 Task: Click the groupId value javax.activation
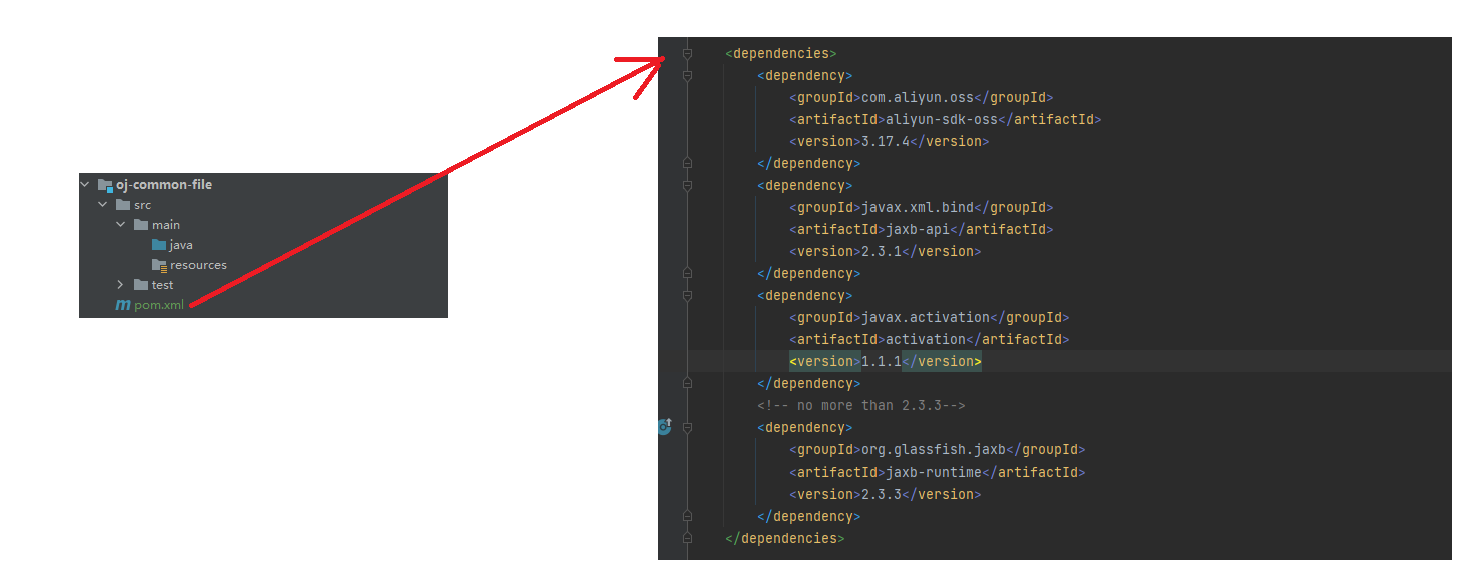pyautogui.click(x=925, y=317)
